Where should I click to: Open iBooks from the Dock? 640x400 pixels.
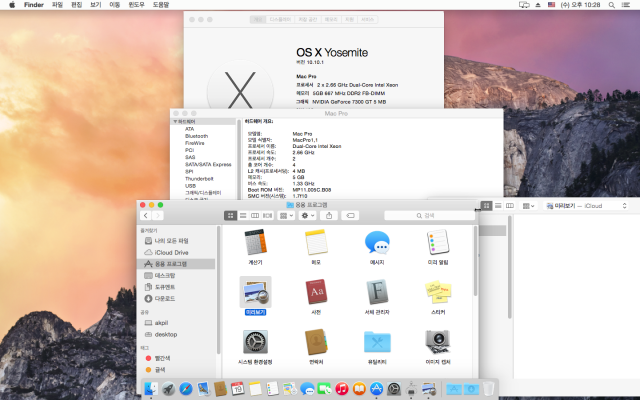click(x=359, y=389)
